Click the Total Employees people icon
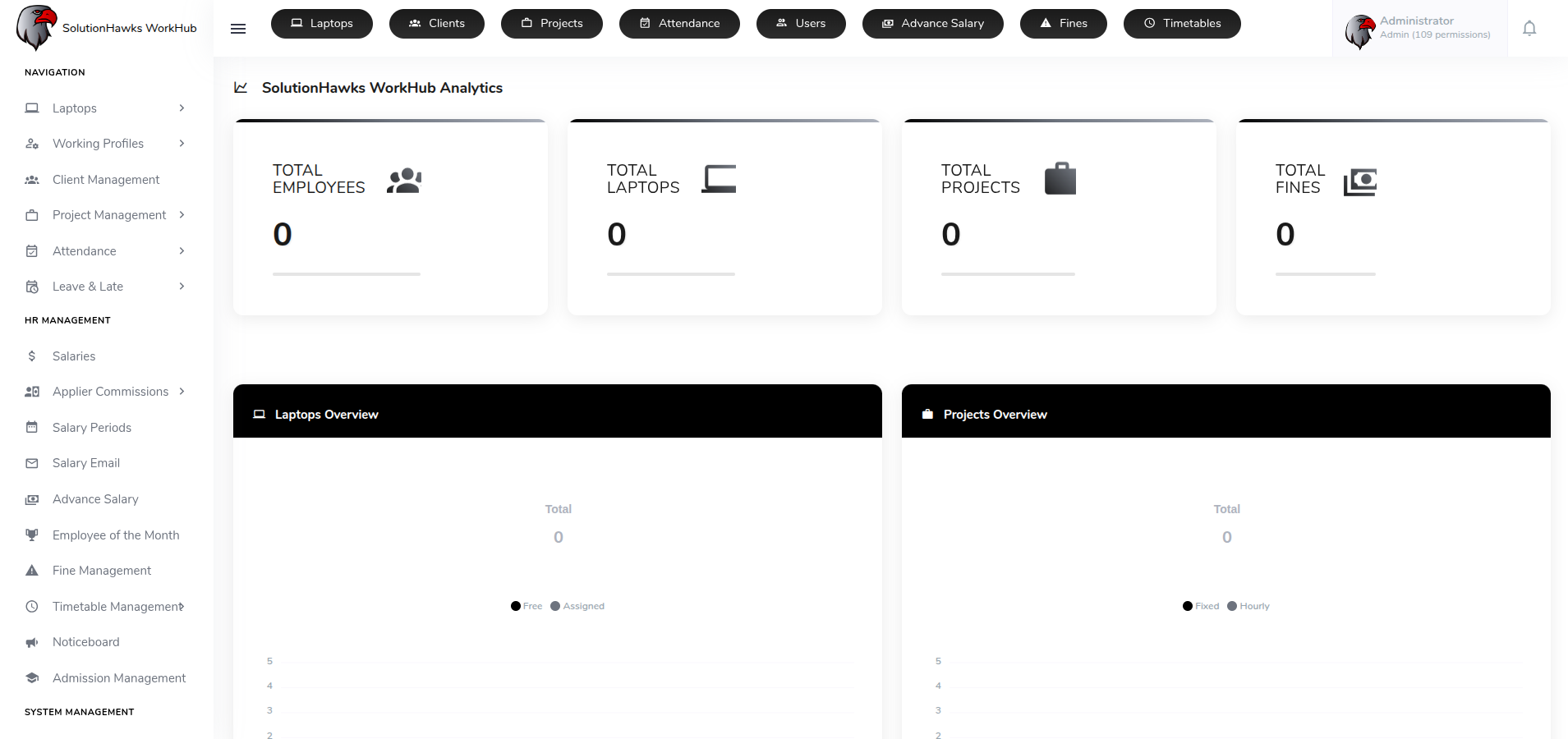Viewport: 1568px width, 739px height. coord(404,181)
